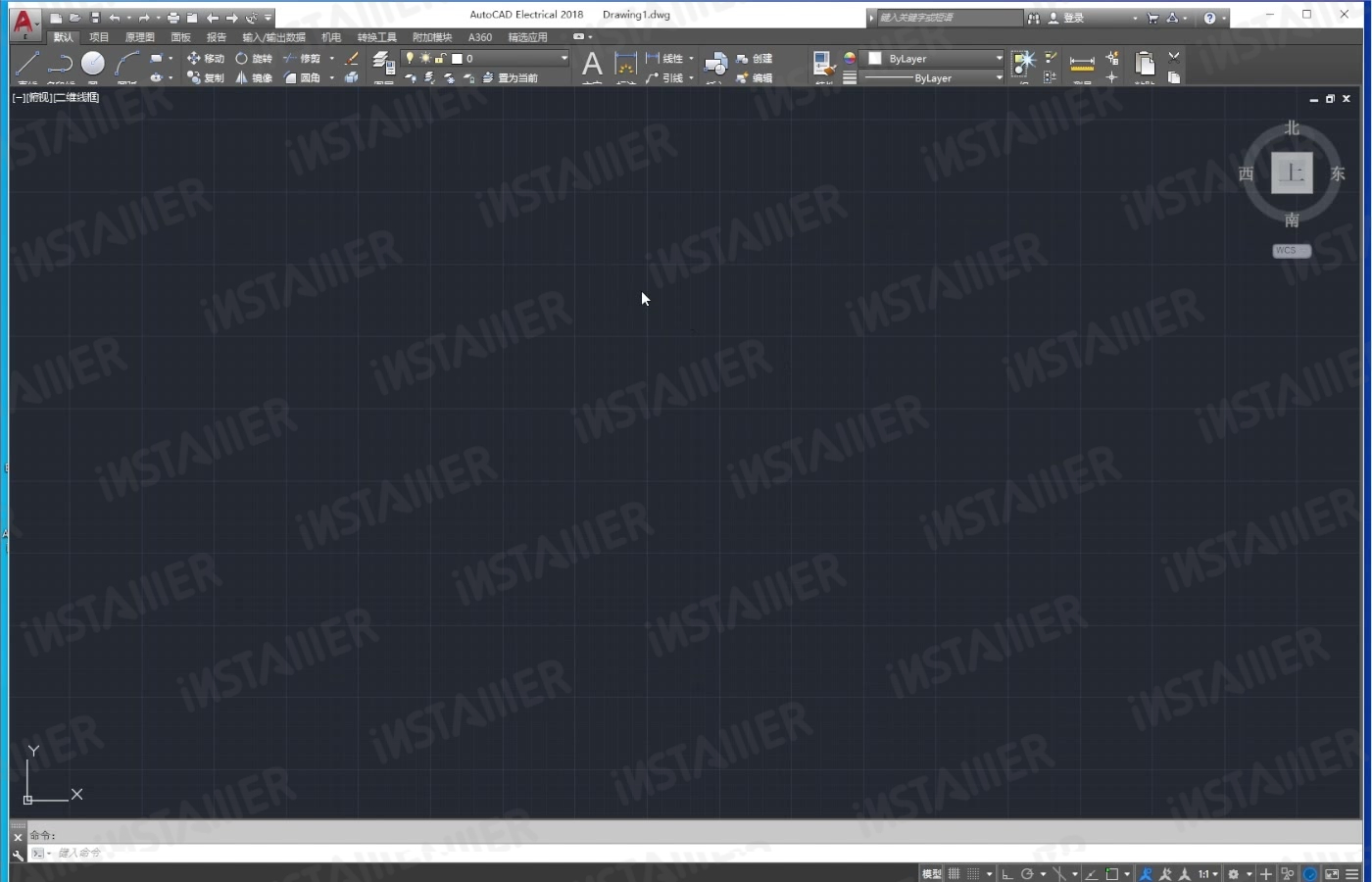Image resolution: width=1372 pixels, height=882 pixels.
Task: Open the 报告 ribbon tab
Action: (217, 37)
